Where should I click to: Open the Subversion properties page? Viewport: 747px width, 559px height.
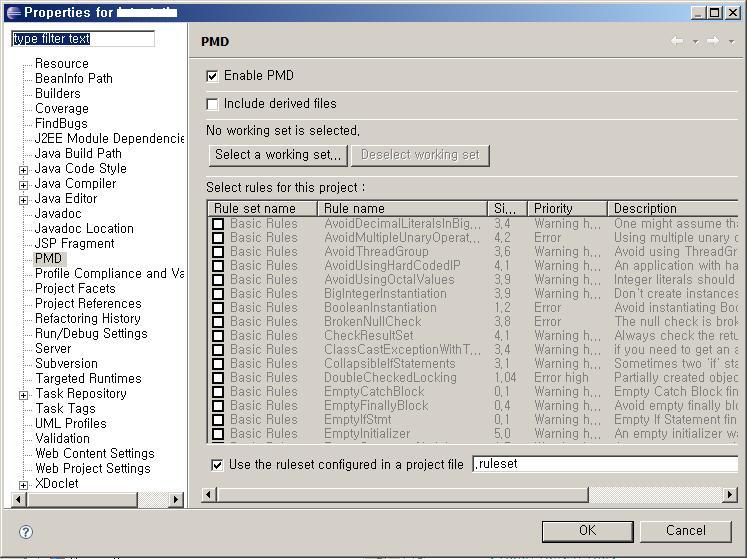(66, 364)
